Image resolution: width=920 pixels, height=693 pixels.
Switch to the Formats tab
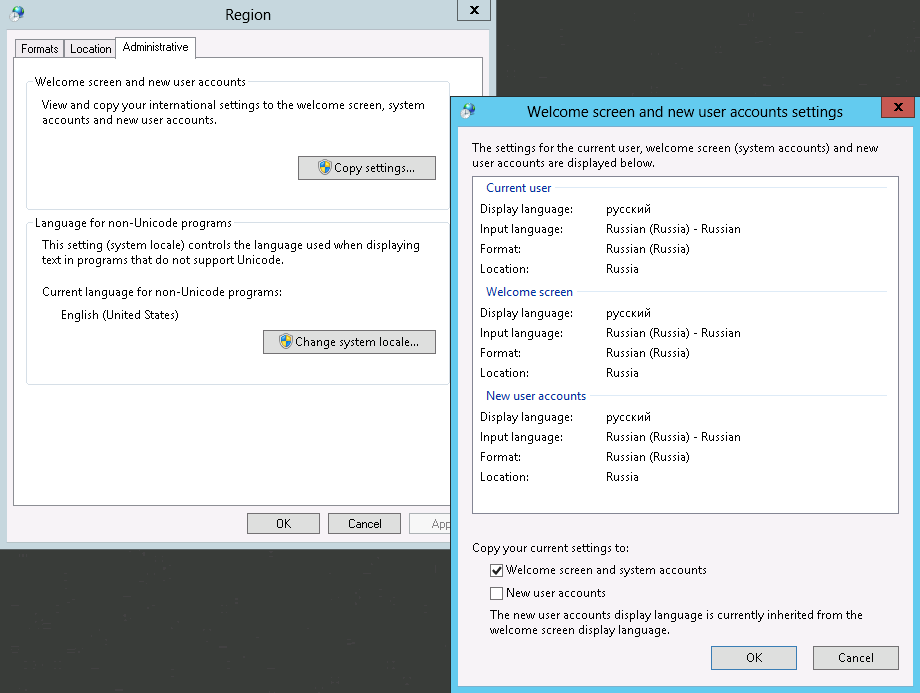pyautogui.click(x=40, y=49)
